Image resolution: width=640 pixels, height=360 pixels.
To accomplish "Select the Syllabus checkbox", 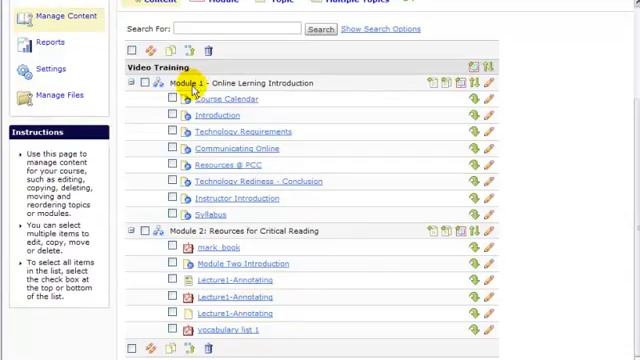I will [172, 213].
